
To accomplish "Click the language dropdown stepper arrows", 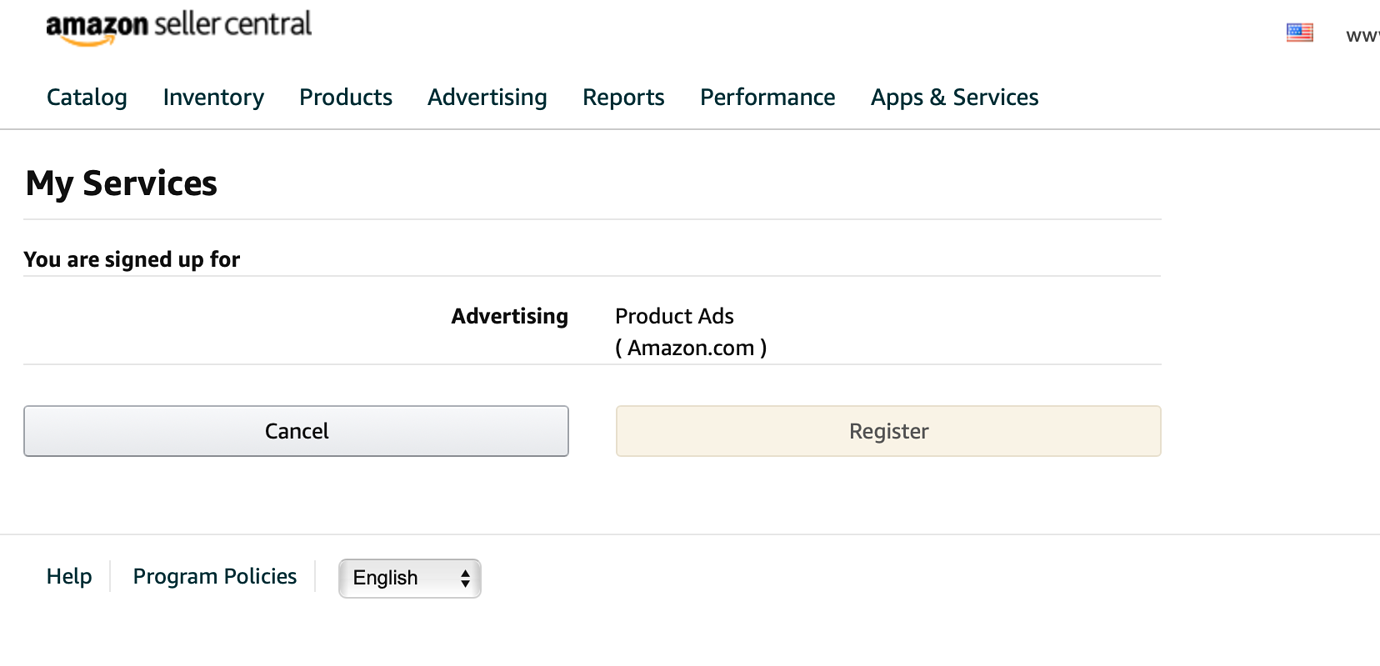I will click(464, 578).
